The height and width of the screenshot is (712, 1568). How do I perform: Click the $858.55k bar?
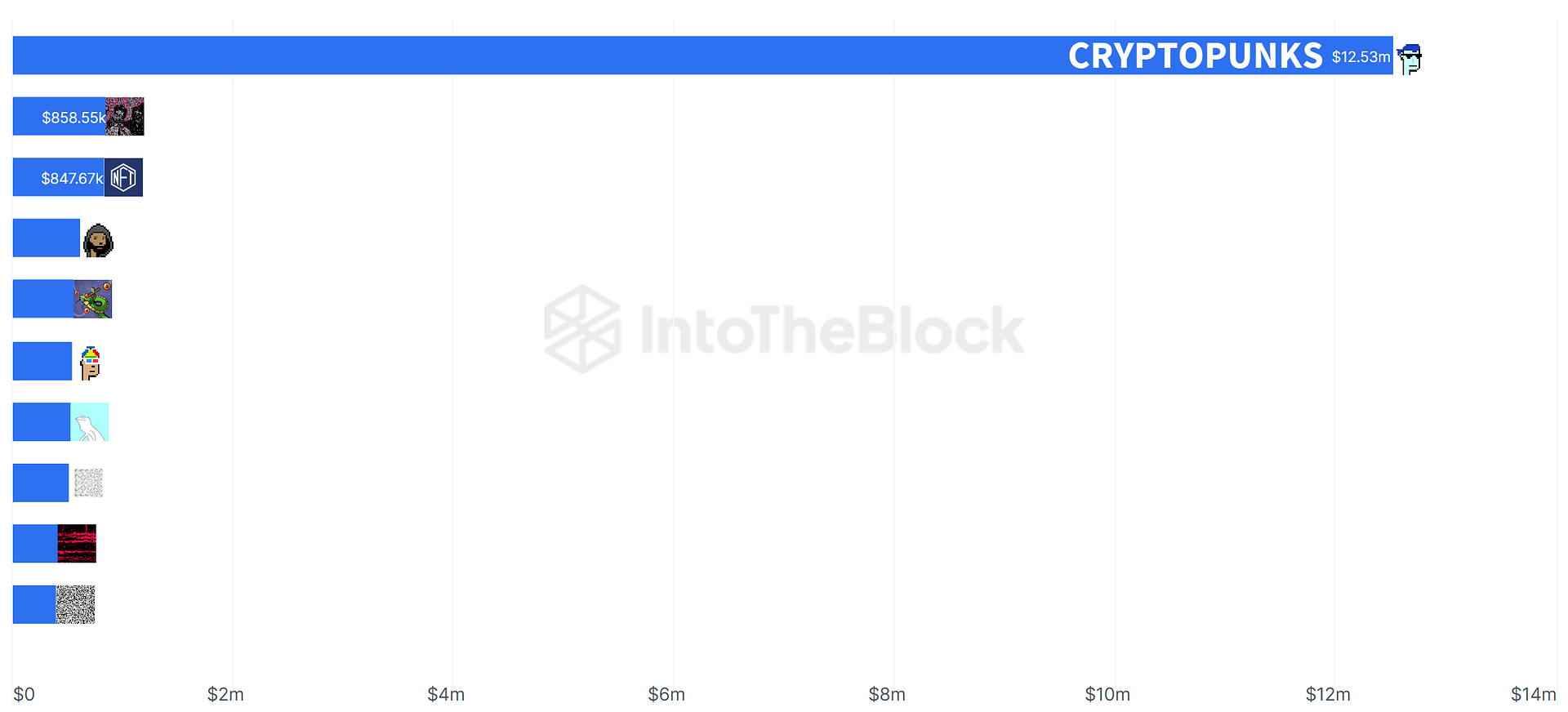coord(59,117)
